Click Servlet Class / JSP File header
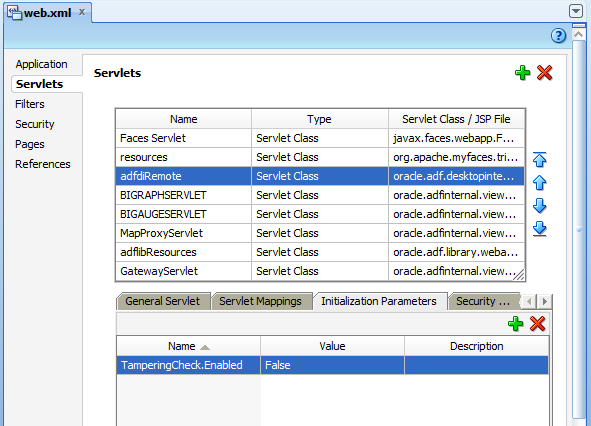Viewport: 591px width, 426px height. [x=456, y=119]
